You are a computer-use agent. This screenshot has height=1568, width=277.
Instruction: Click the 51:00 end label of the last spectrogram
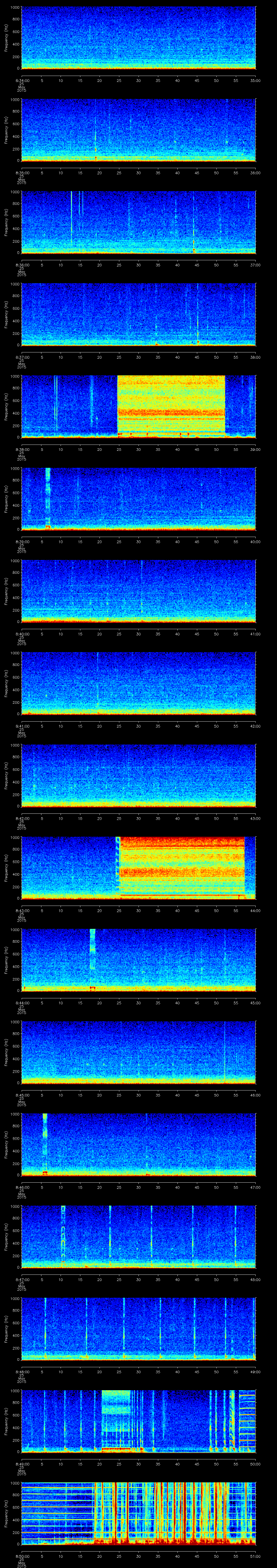(x=255, y=1555)
